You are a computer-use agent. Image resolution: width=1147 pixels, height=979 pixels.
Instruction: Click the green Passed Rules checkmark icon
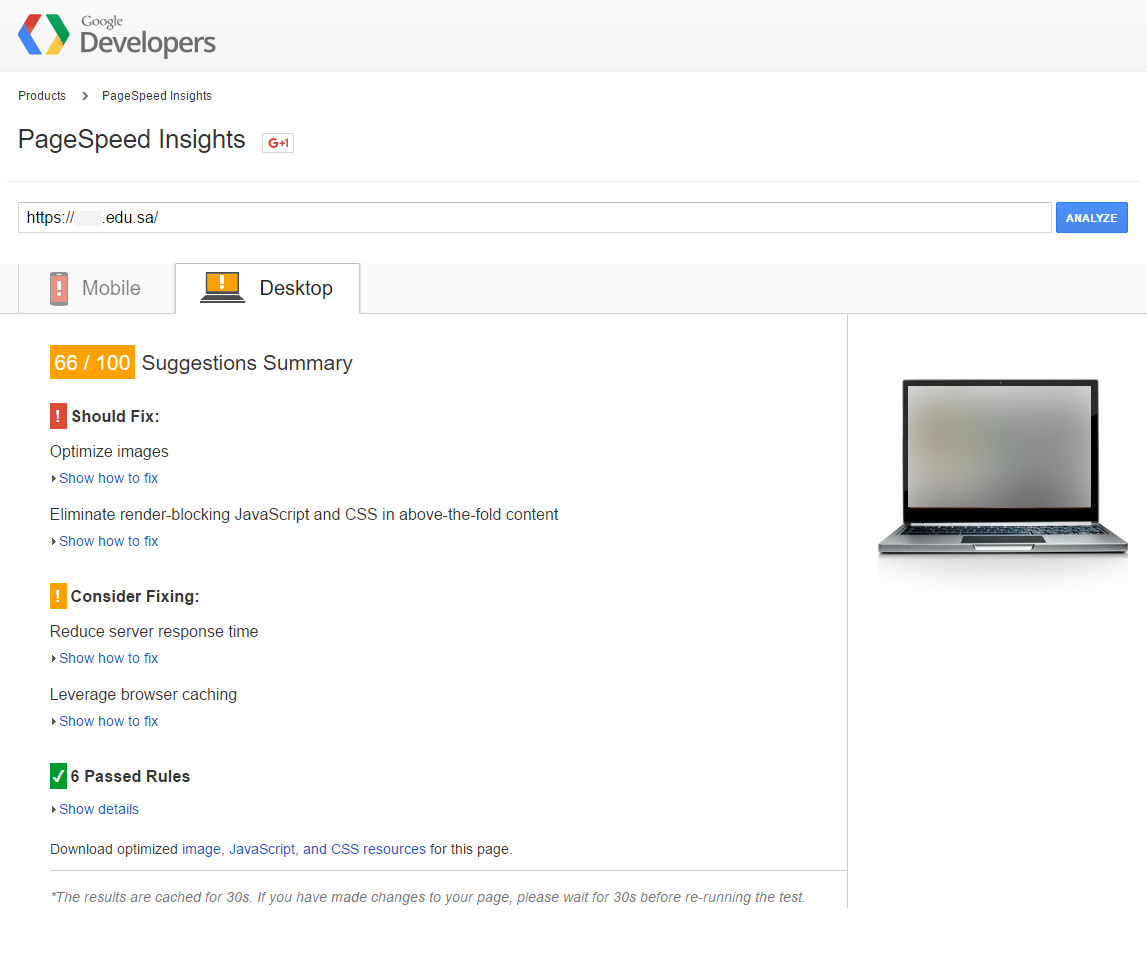pos(58,776)
